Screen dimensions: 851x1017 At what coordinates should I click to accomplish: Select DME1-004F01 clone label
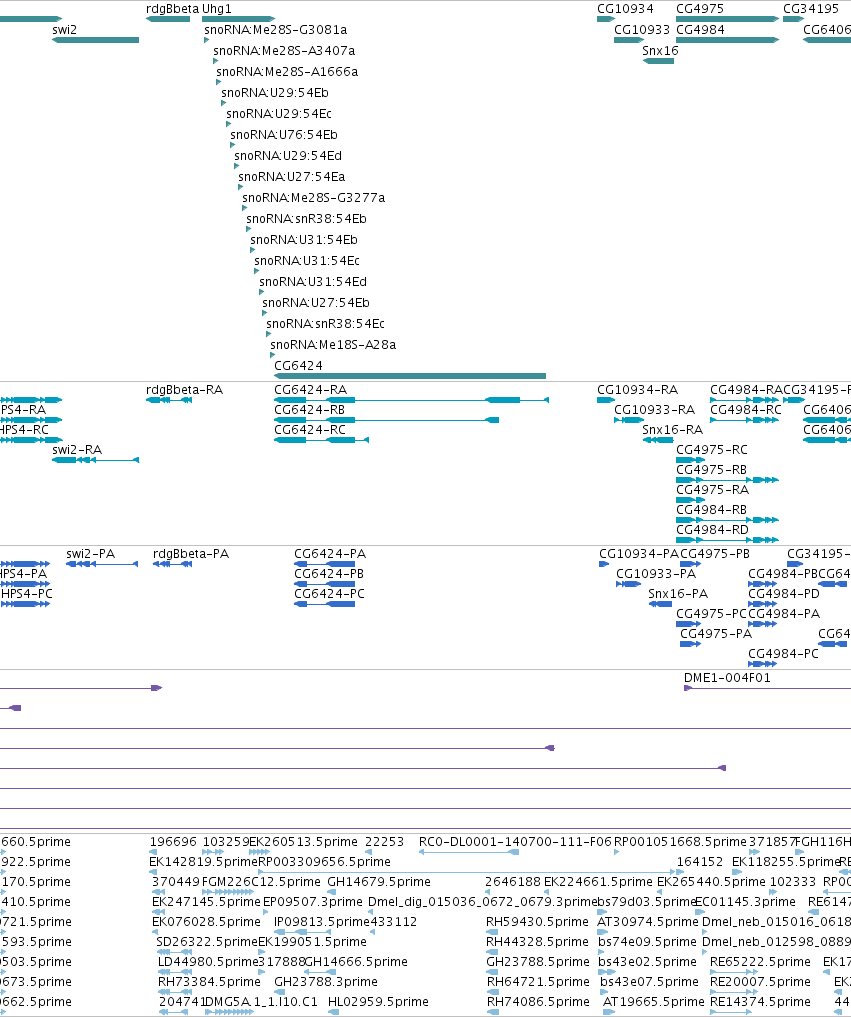(x=727, y=678)
